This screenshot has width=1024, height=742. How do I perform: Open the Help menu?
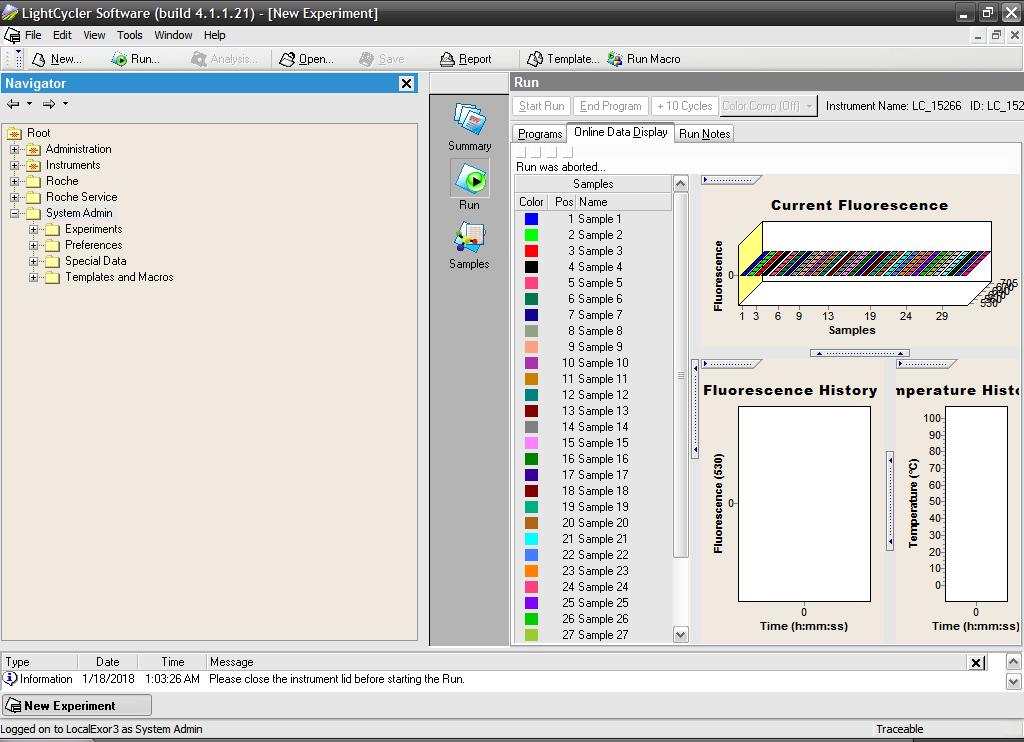pyautogui.click(x=214, y=35)
